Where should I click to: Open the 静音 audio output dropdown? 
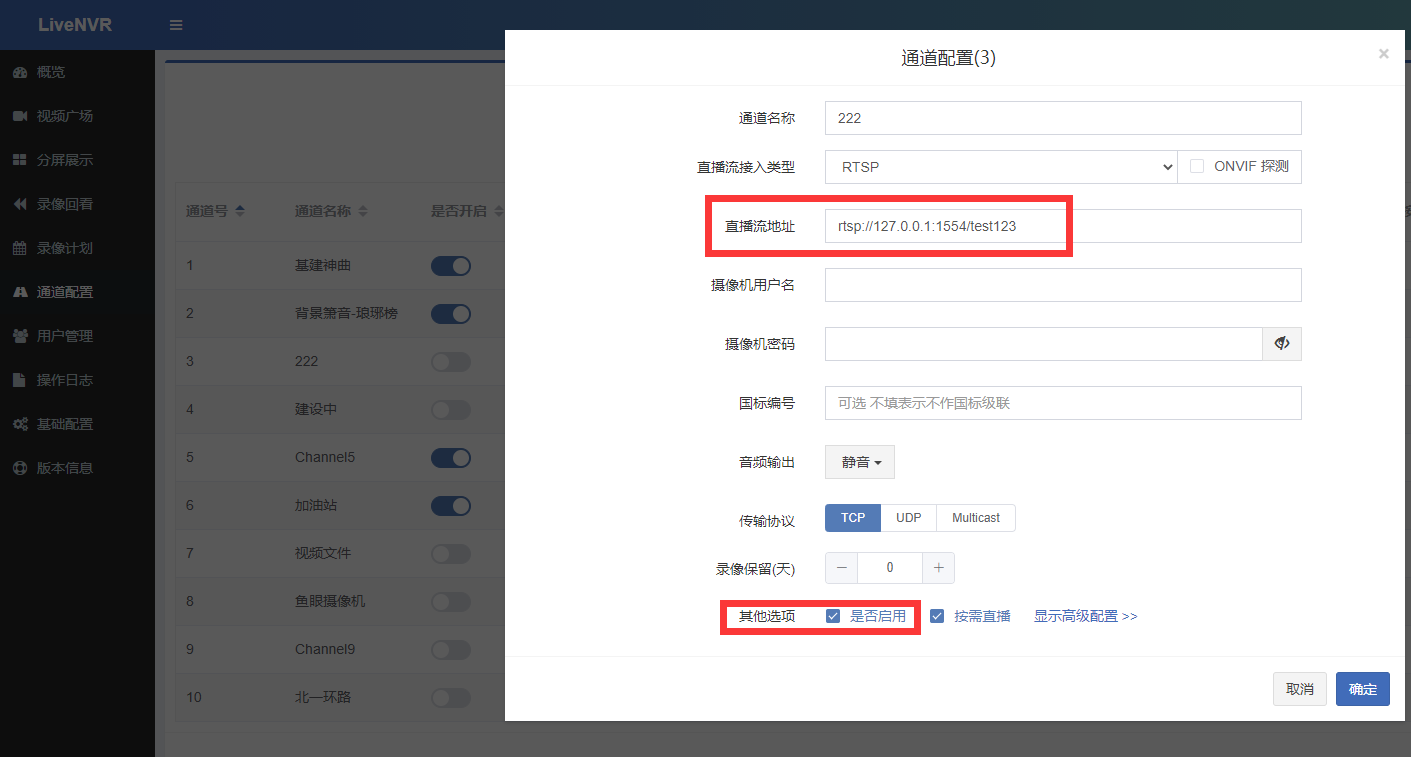859,461
